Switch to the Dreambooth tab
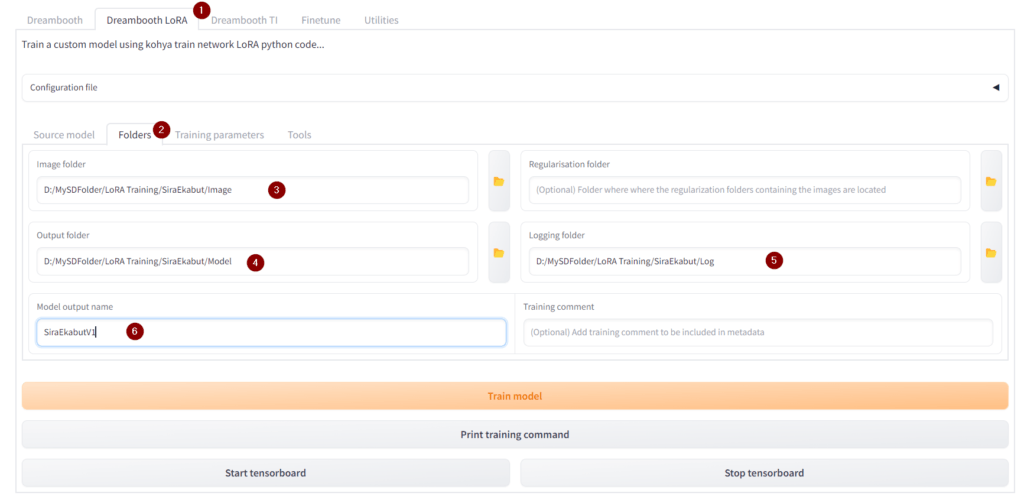 tap(55, 20)
